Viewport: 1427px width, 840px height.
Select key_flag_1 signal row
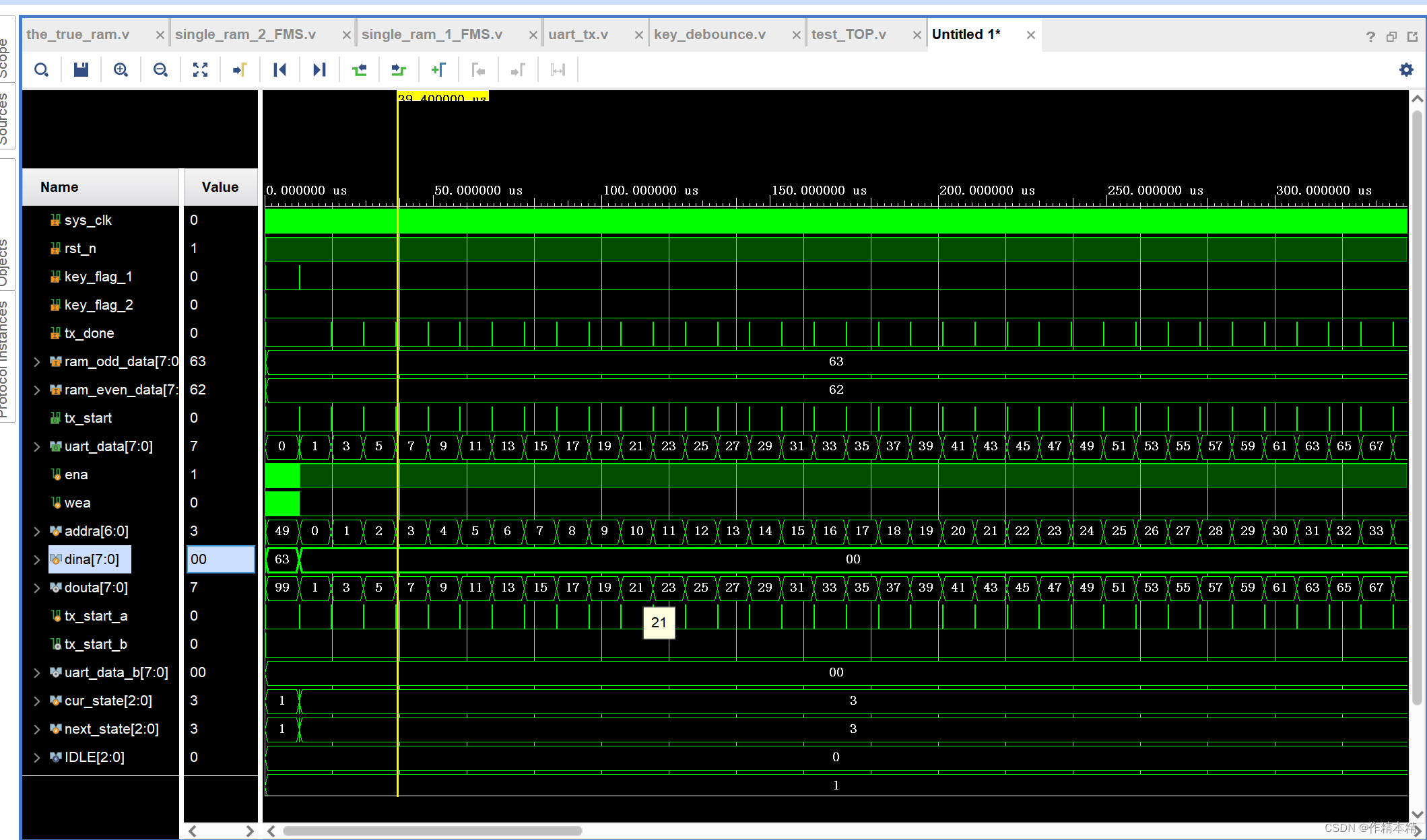click(98, 277)
